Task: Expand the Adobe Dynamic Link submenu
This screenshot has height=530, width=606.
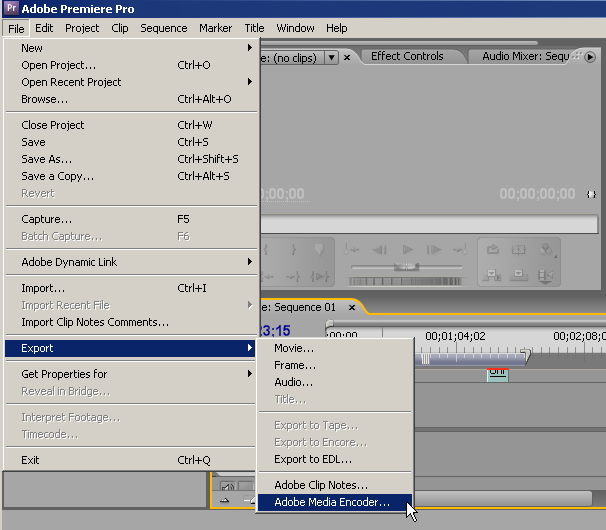Action: tap(131, 262)
